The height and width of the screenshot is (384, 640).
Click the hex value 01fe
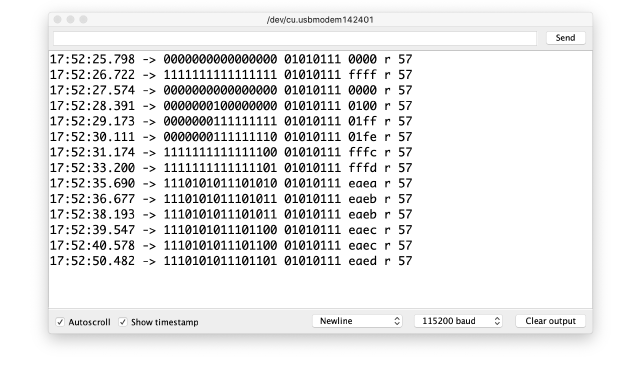[362, 137]
